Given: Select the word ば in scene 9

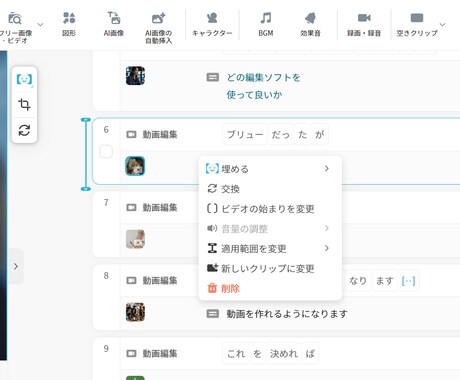Looking at the screenshot, I should click(x=310, y=353).
